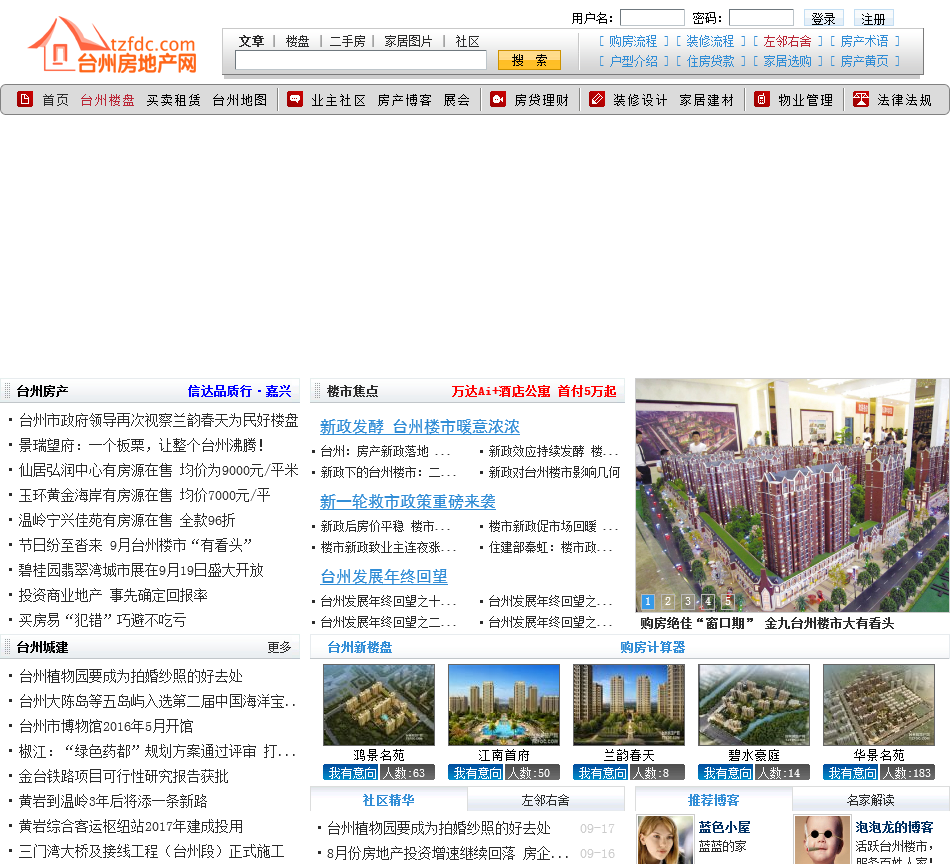Open 房产博客 in the navigation bar
Image resolution: width=950 pixels, height=864 pixels.
404,100
